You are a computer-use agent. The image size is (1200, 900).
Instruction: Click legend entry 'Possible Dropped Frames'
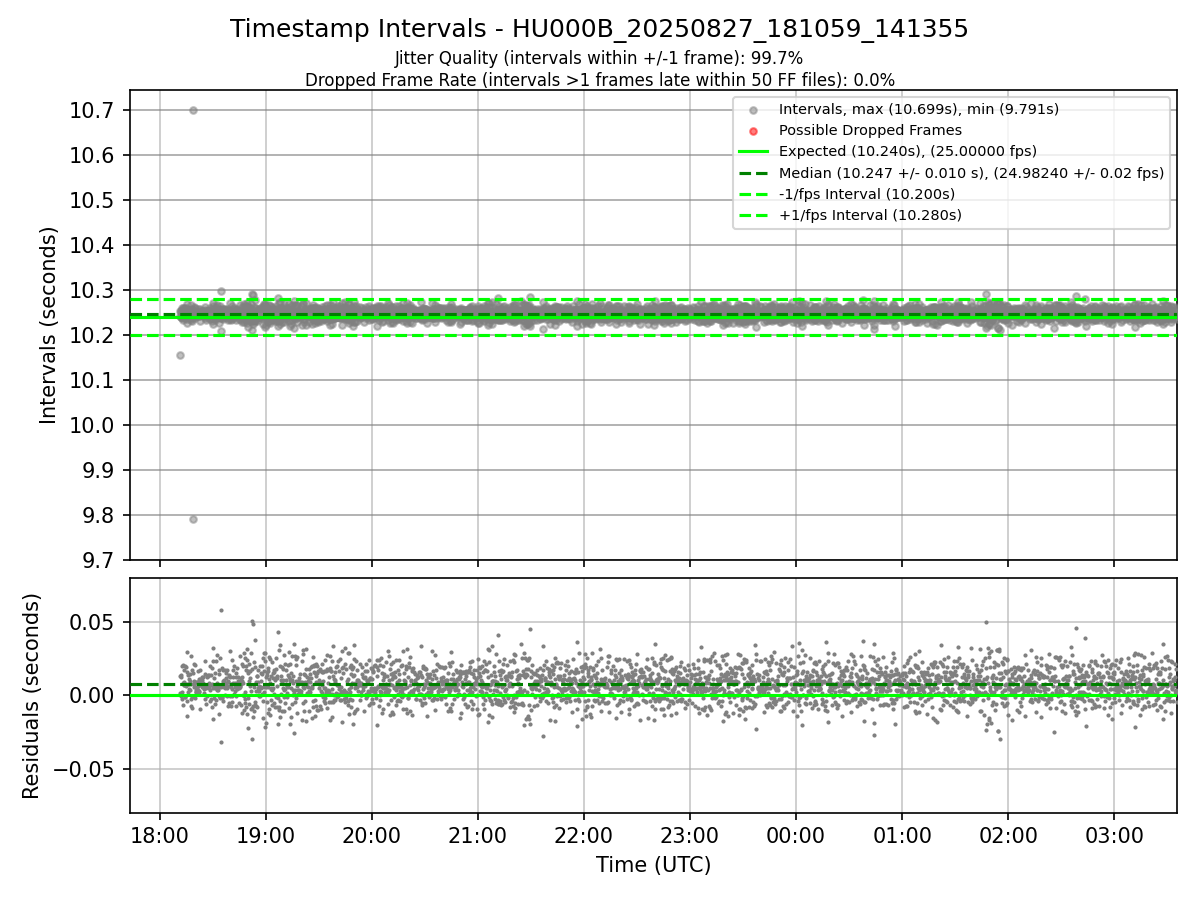870,130
